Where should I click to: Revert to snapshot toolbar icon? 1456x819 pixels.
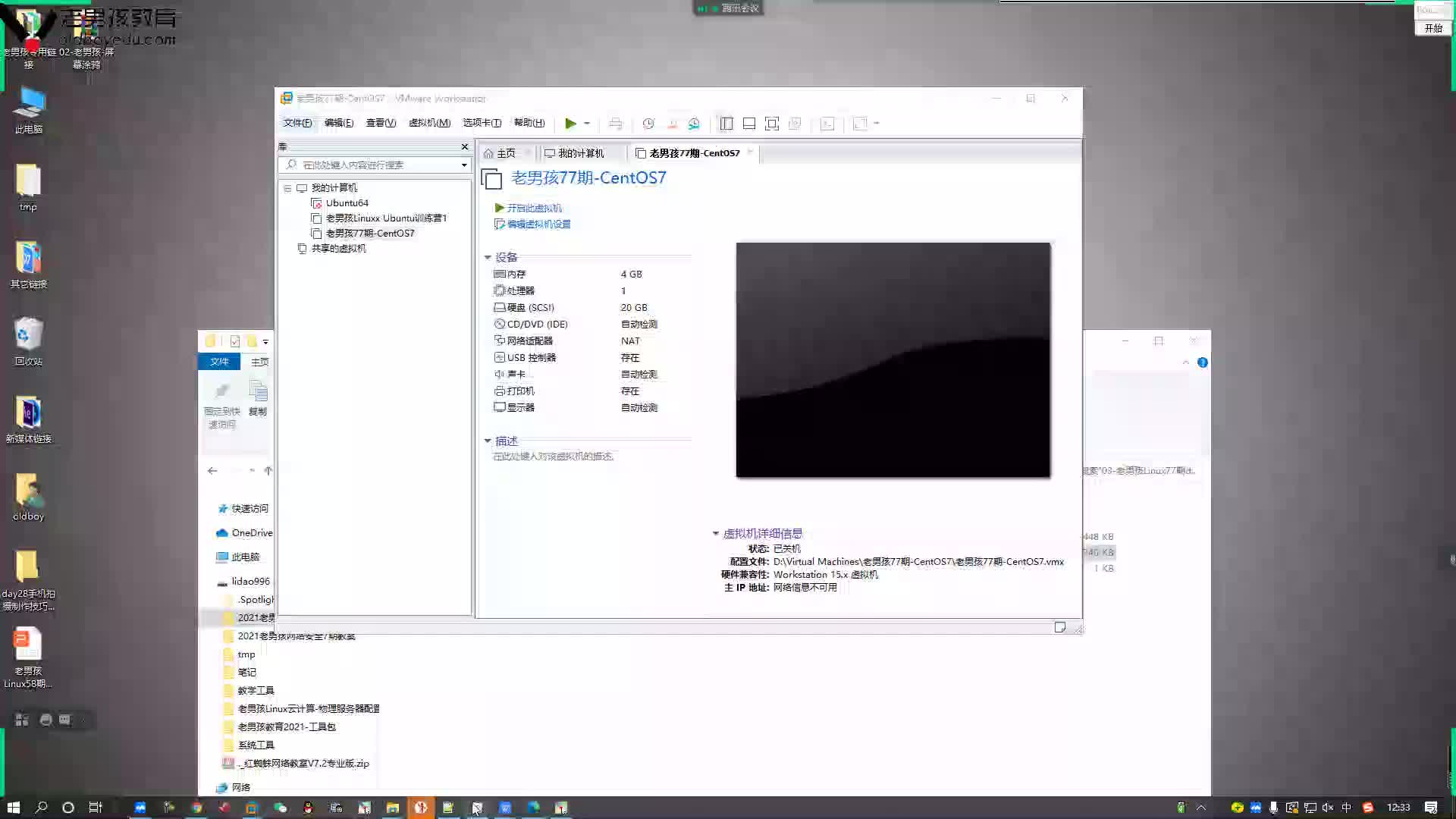(672, 124)
